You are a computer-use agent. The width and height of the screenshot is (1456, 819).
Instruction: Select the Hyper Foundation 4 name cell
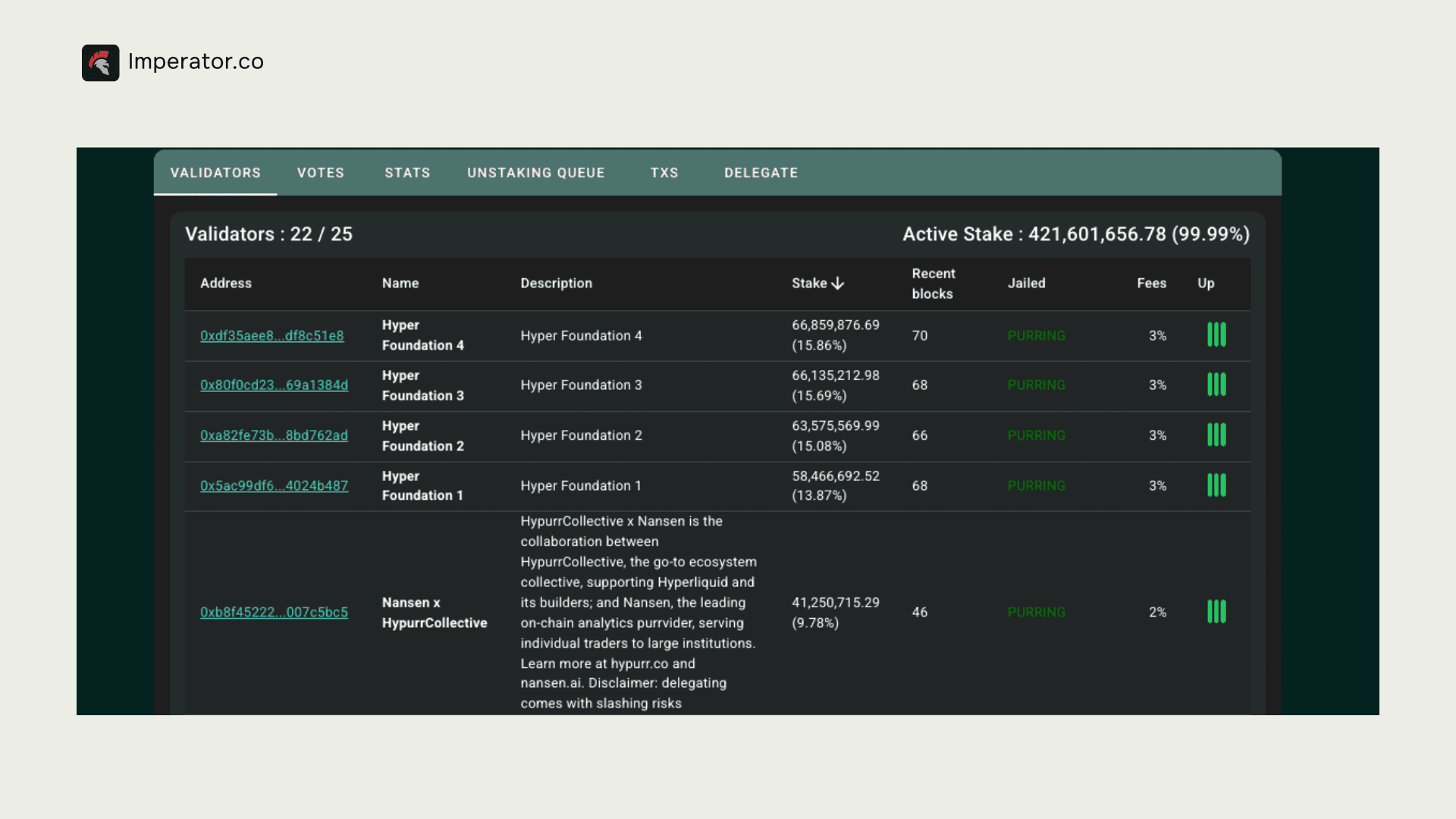coord(423,335)
